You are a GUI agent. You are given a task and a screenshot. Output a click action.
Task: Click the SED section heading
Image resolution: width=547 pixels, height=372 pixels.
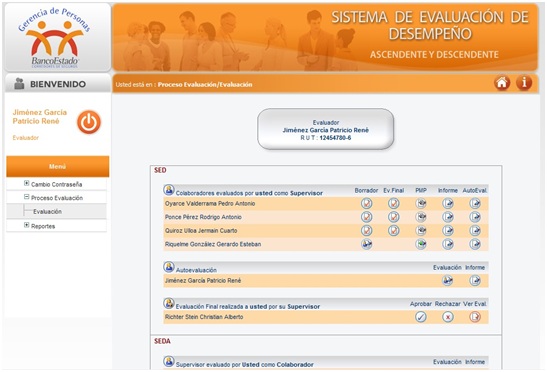160,170
